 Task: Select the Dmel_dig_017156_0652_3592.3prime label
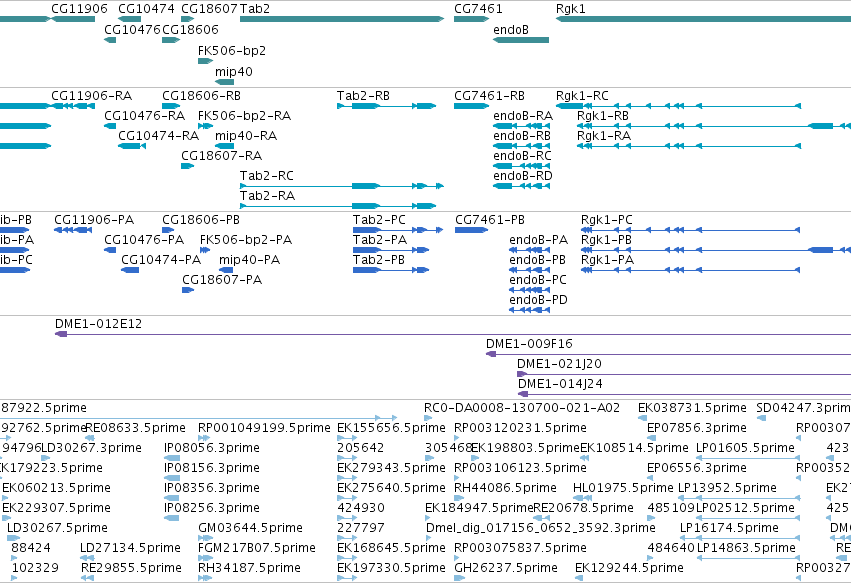(541, 528)
